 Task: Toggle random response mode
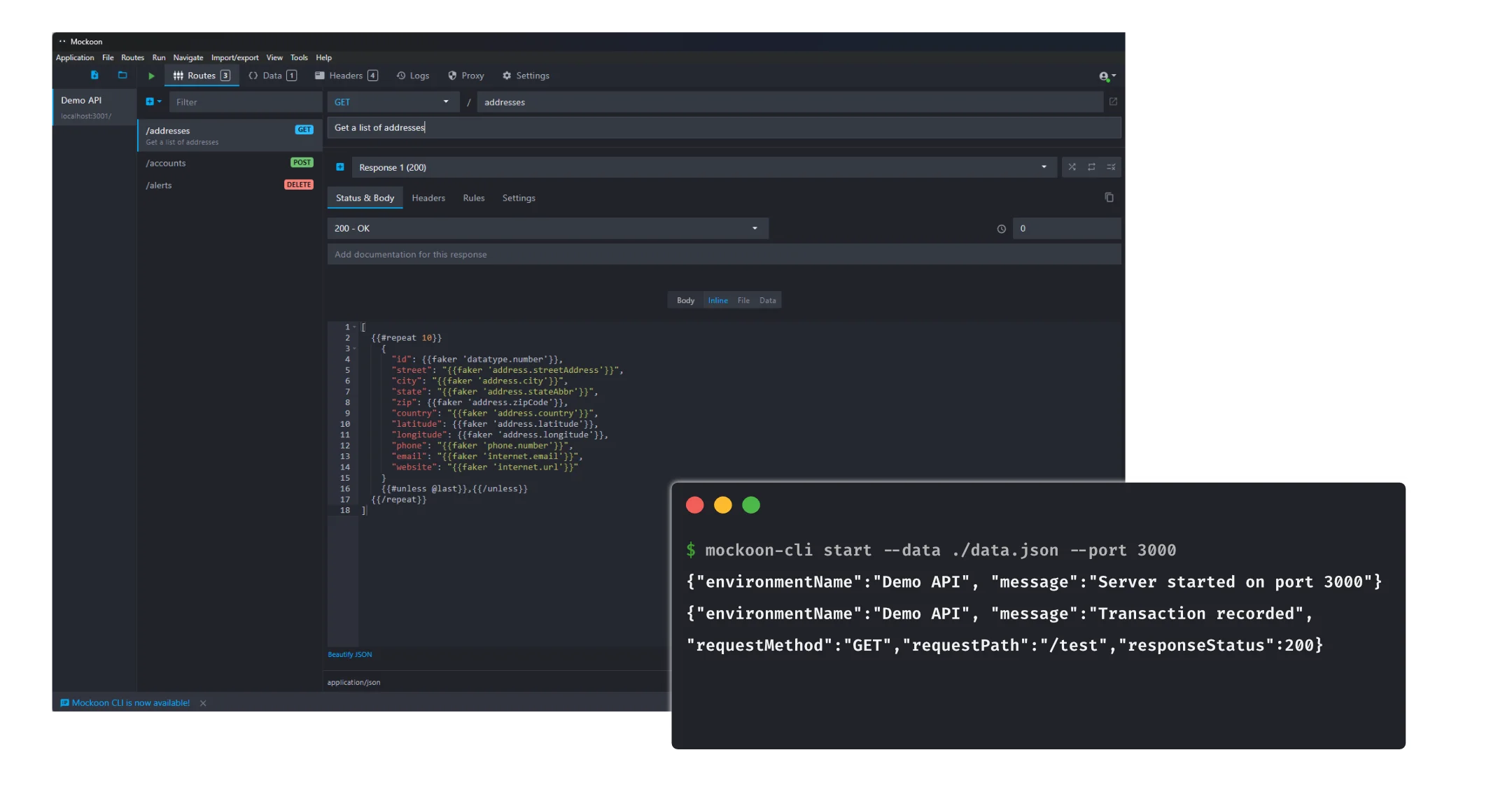coord(1072,167)
